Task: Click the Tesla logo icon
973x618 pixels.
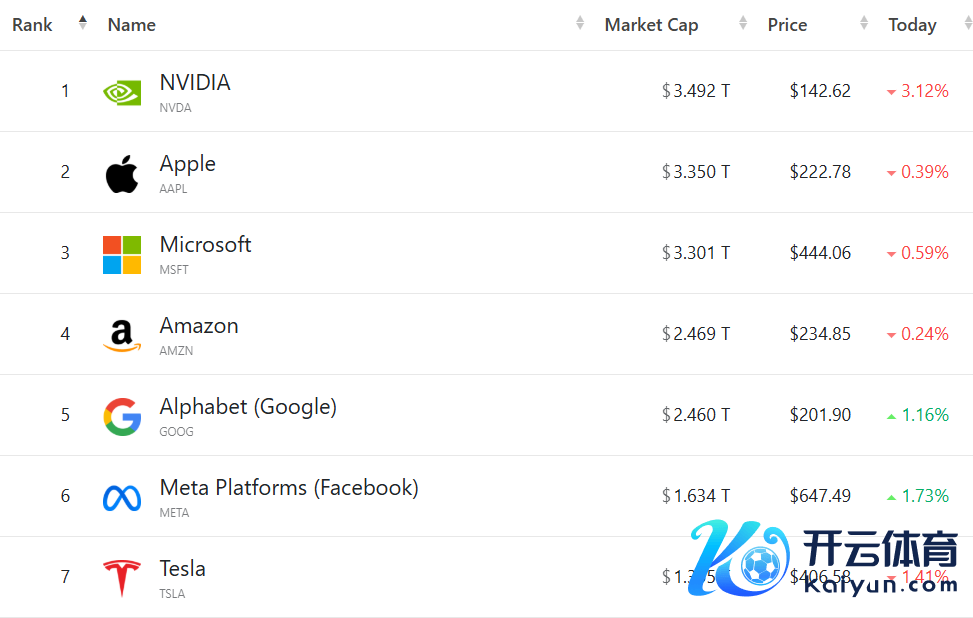Action: click(122, 578)
